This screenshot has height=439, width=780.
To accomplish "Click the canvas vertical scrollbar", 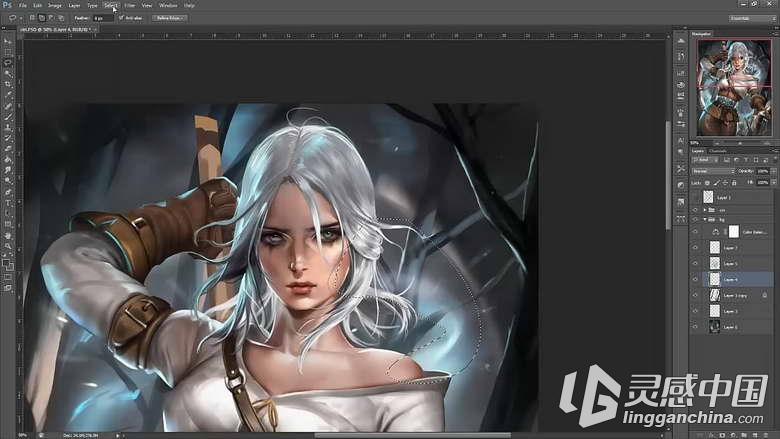I will 668,174.
